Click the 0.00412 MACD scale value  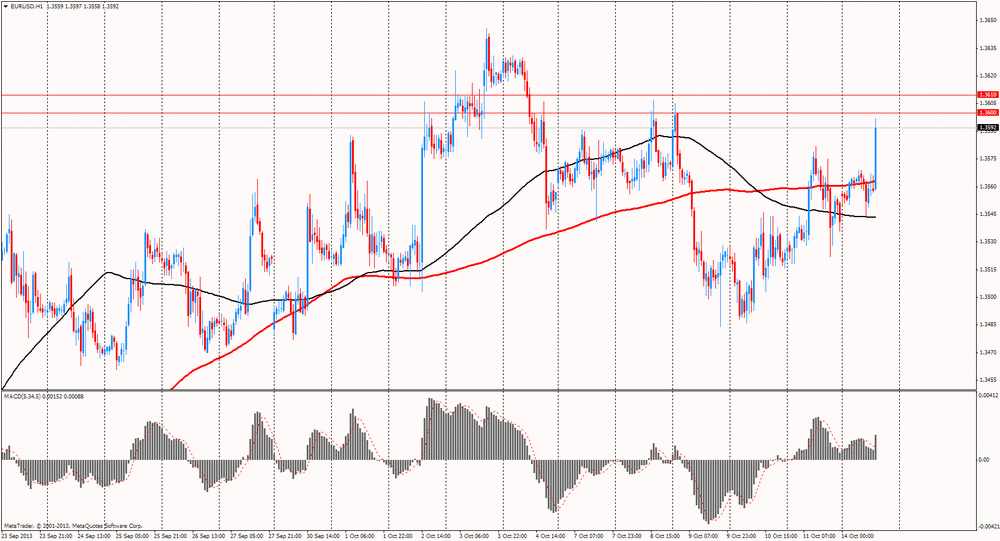click(x=987, y=396)
